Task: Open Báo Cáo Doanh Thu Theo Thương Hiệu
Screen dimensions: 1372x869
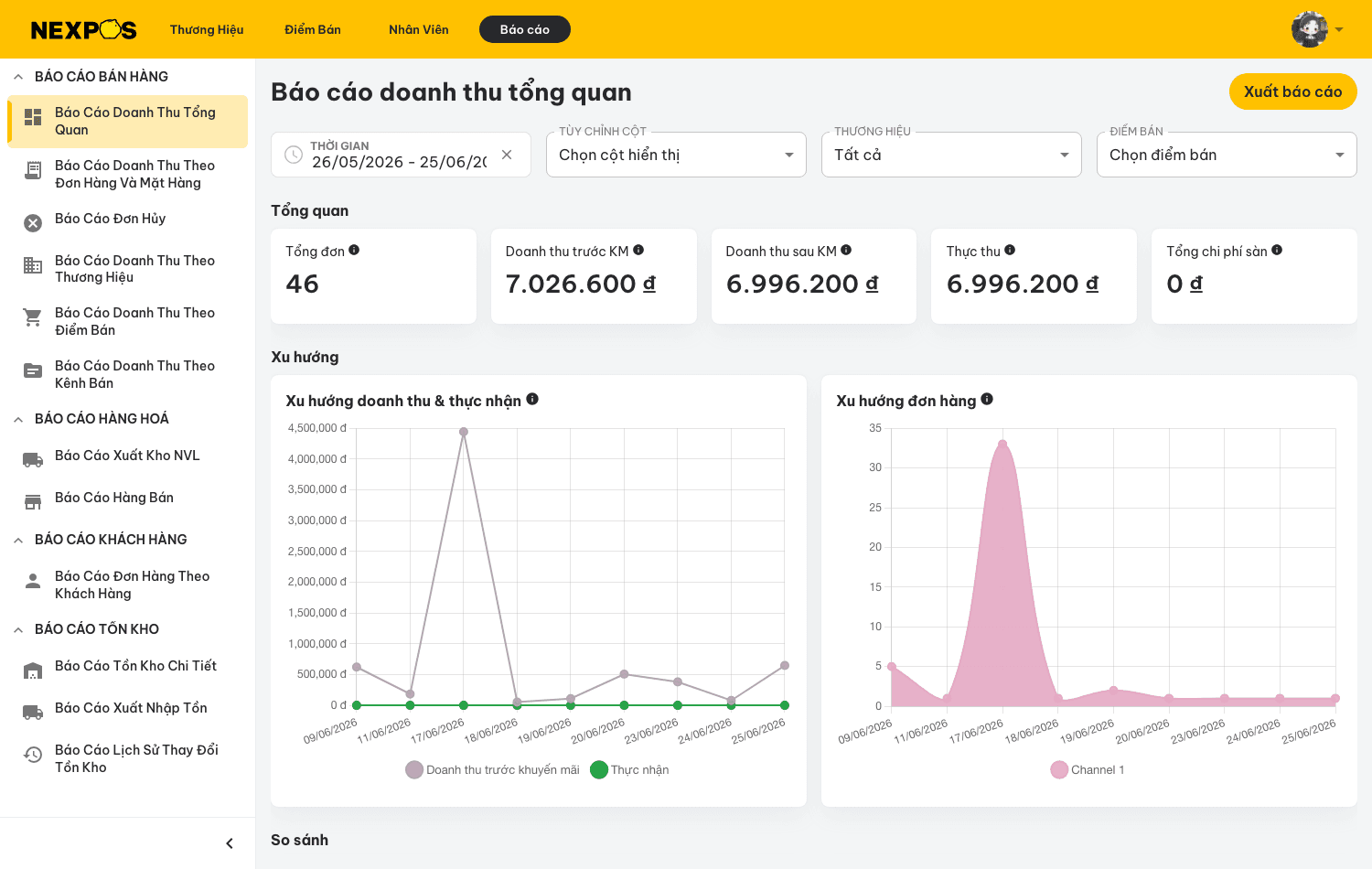Action: [x=127, y=269]
